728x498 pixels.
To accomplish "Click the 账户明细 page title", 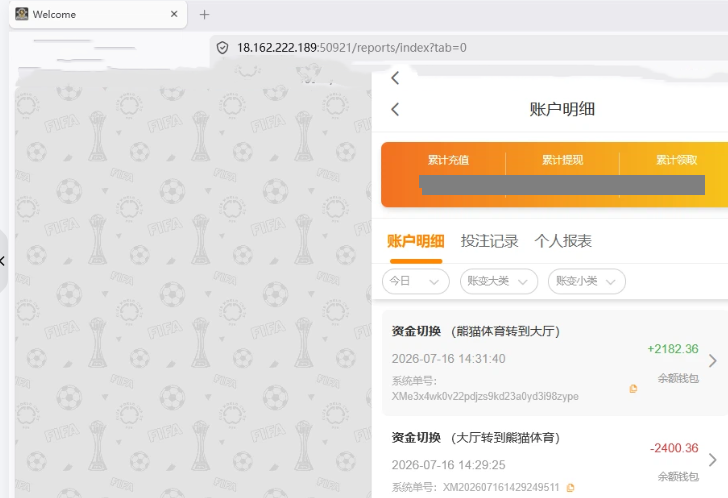I will click(562, 110).
